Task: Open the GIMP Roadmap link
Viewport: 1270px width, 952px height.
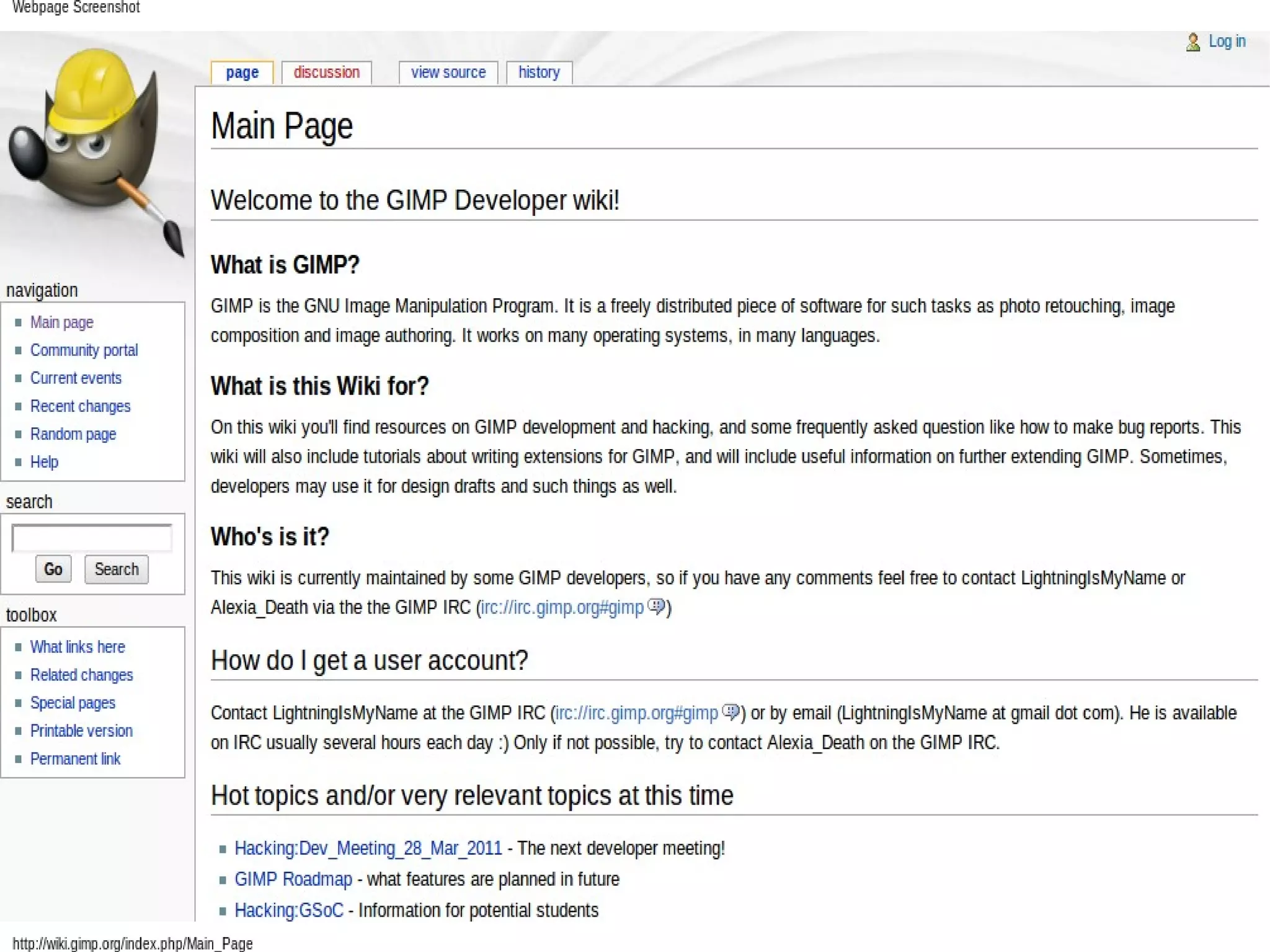Action: [x=293, y=879]
